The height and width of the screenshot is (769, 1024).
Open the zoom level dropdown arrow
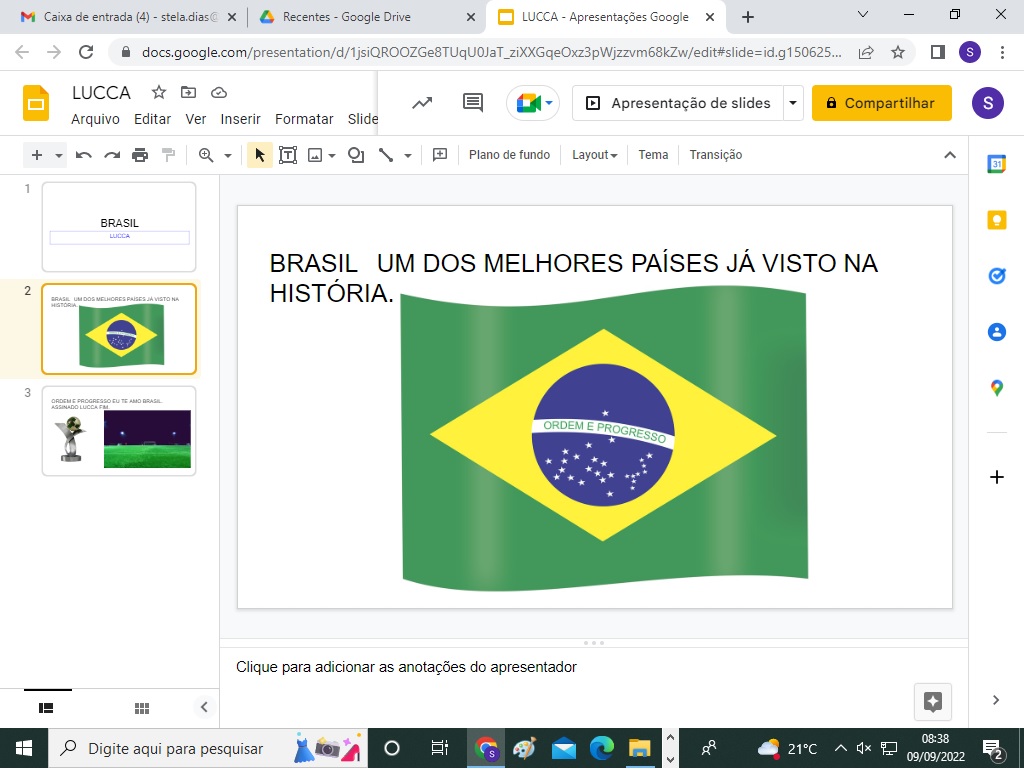click(228, 155)
